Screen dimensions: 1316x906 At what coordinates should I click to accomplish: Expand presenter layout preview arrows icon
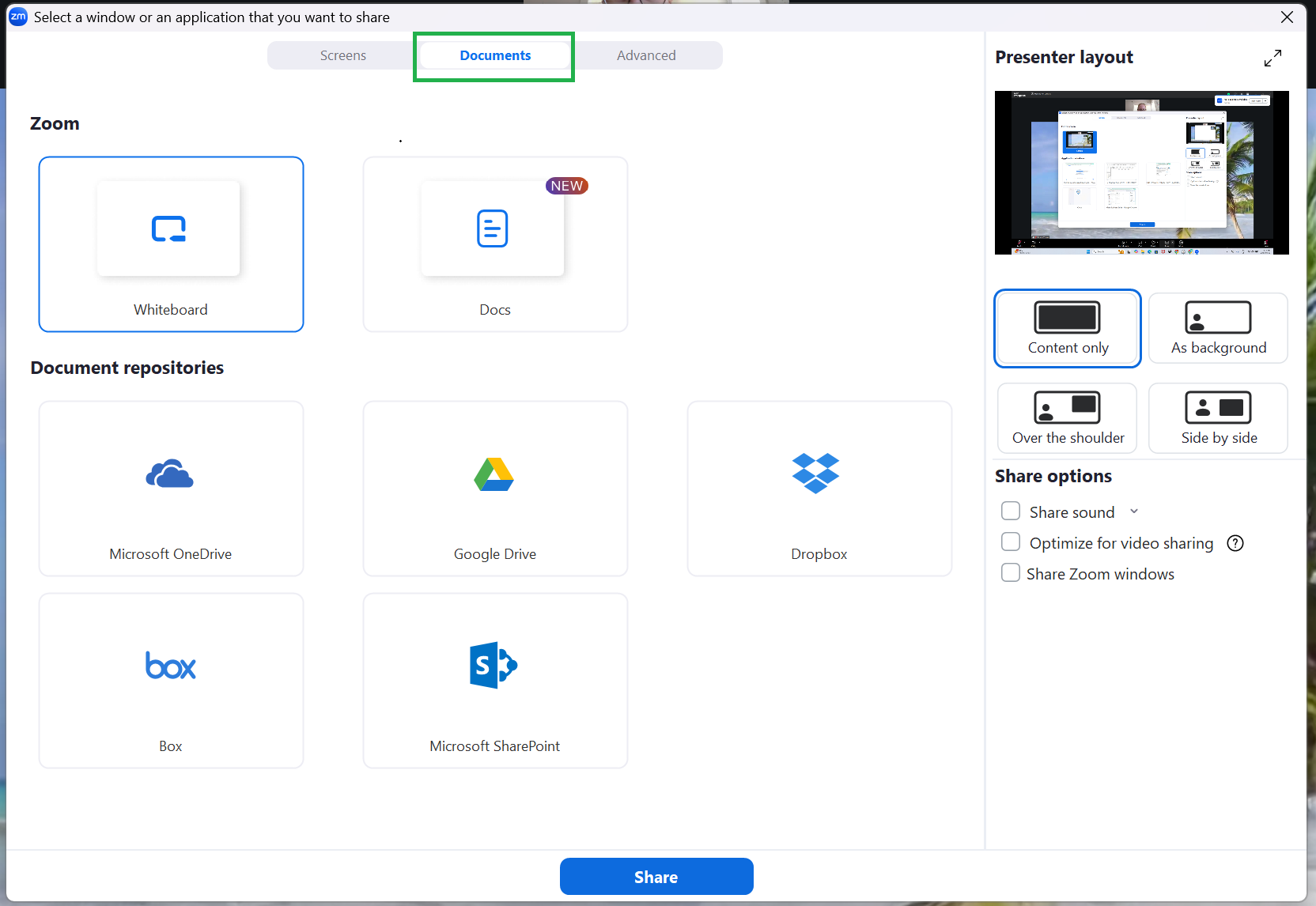1273,58
